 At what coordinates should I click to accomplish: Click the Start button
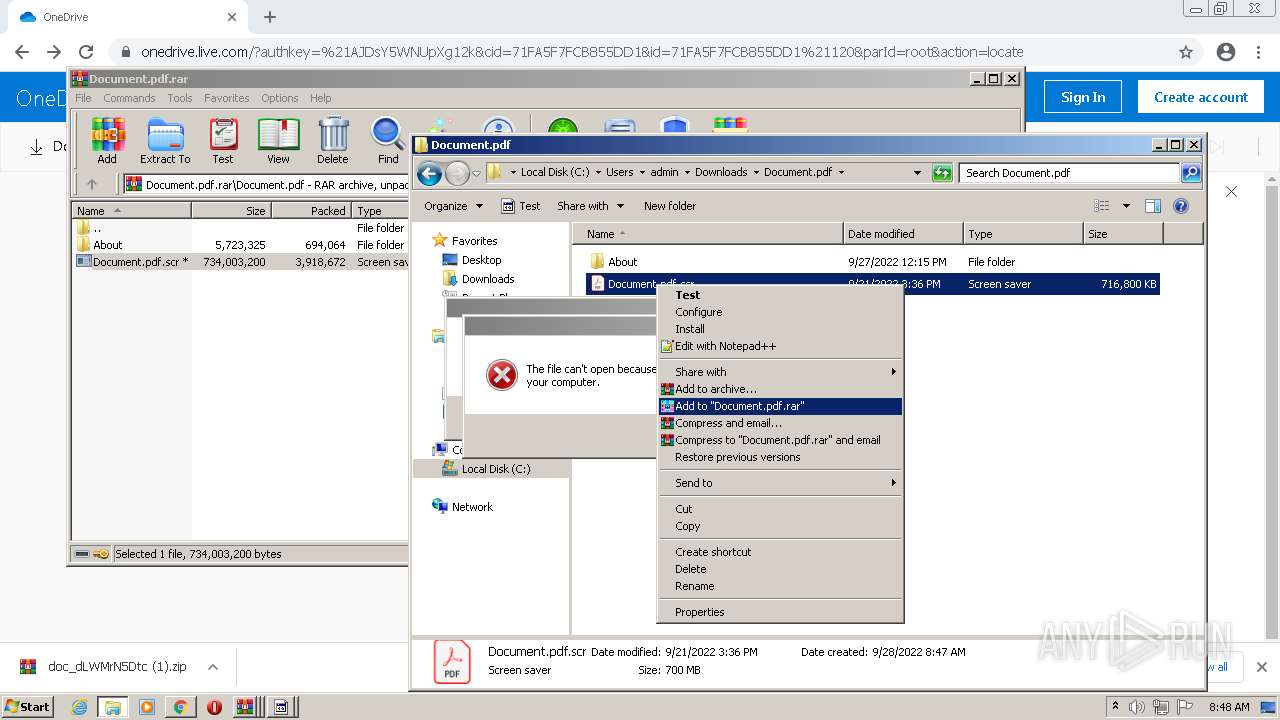point(28,707)
